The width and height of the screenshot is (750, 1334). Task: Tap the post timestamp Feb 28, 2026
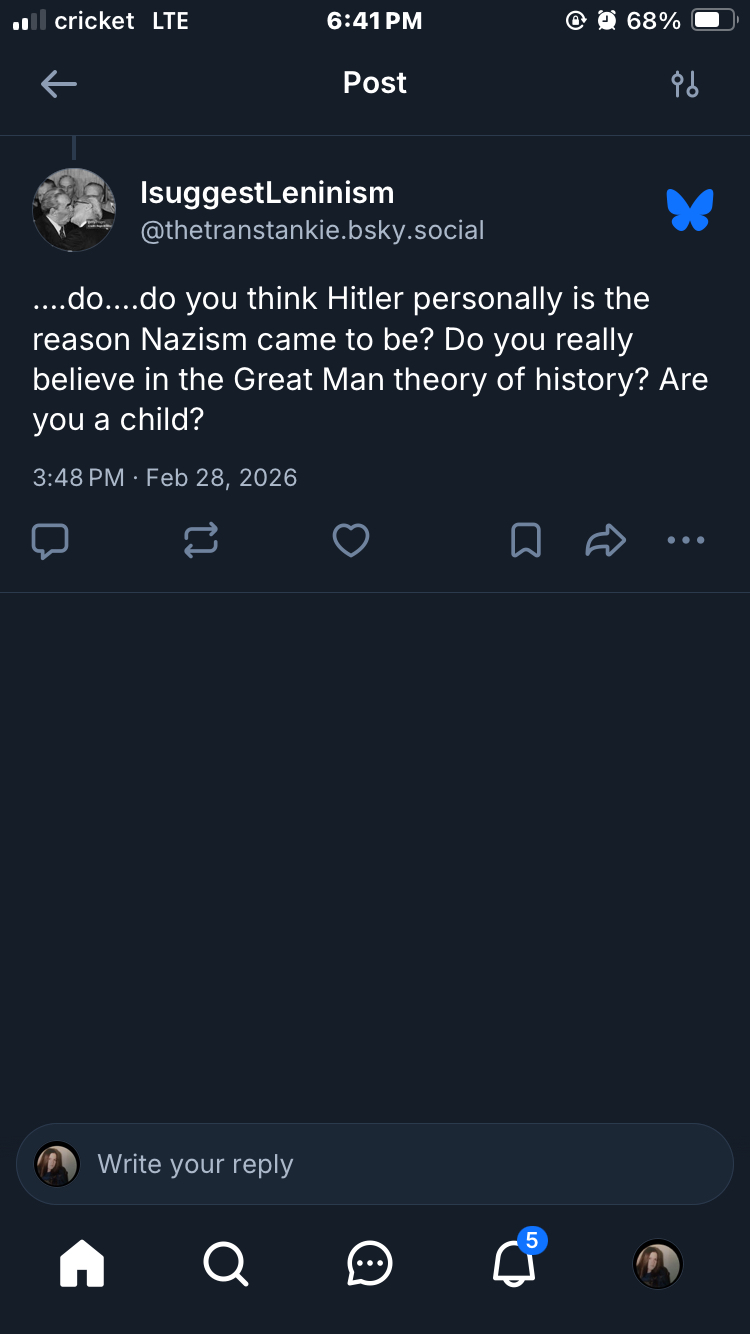point(165,477)
